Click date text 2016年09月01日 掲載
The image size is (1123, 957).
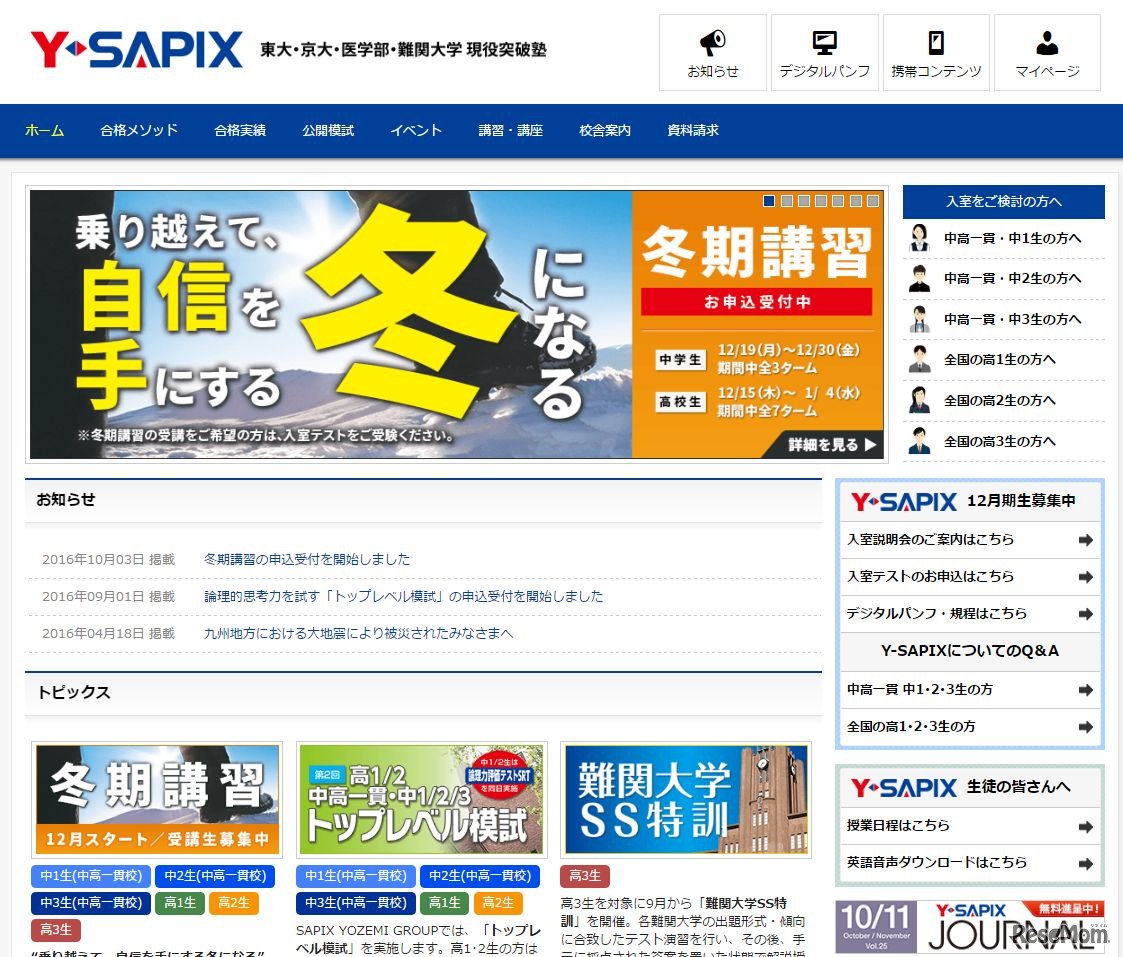click(108, 597)
